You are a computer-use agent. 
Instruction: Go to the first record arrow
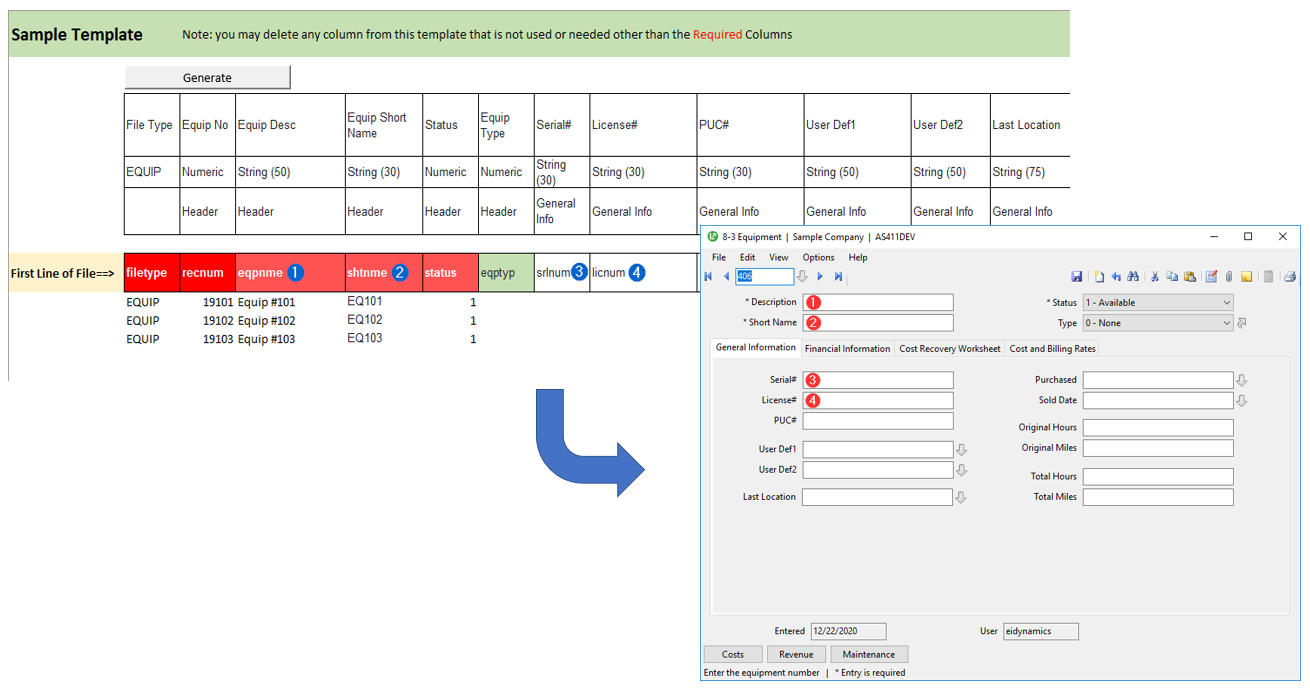point(709,277)
